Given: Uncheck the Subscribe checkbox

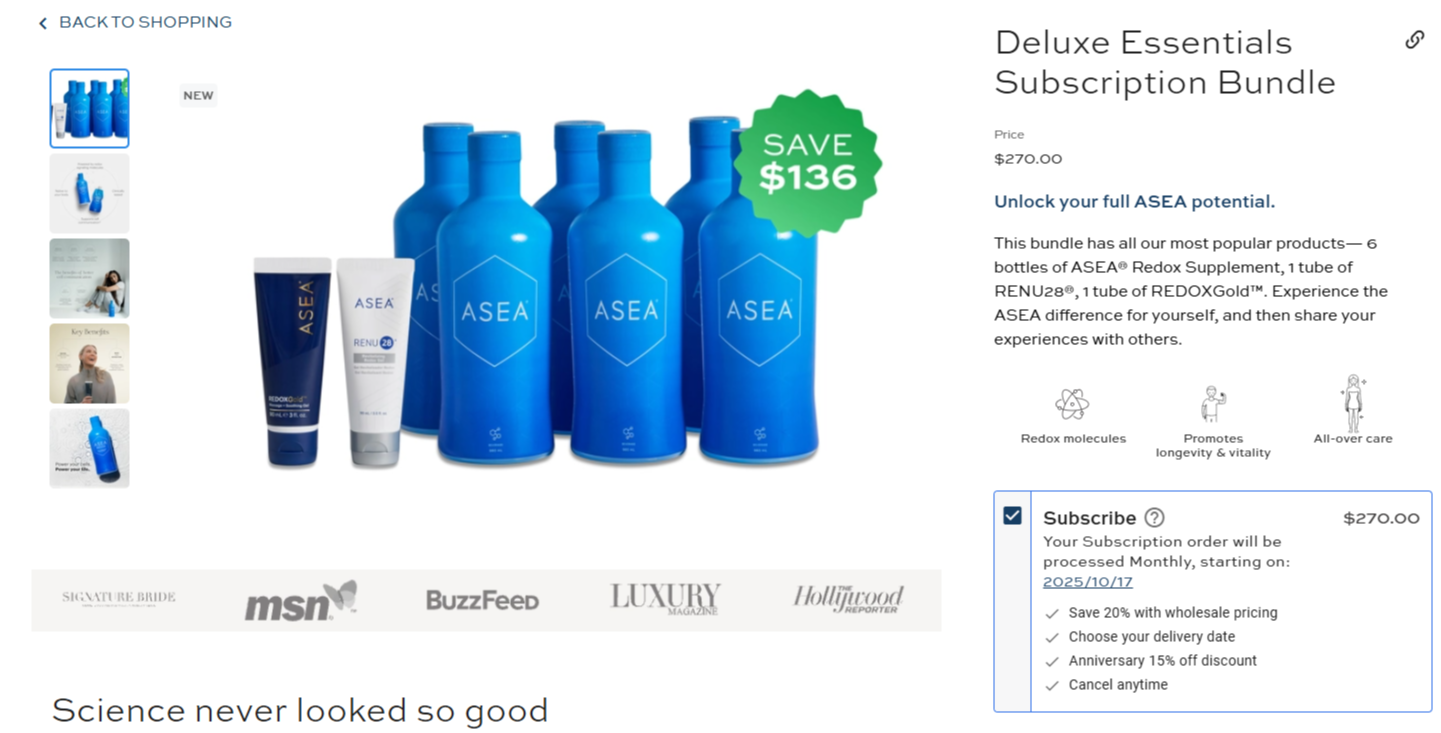Looking at the screenshot, I should (1012, 515).
